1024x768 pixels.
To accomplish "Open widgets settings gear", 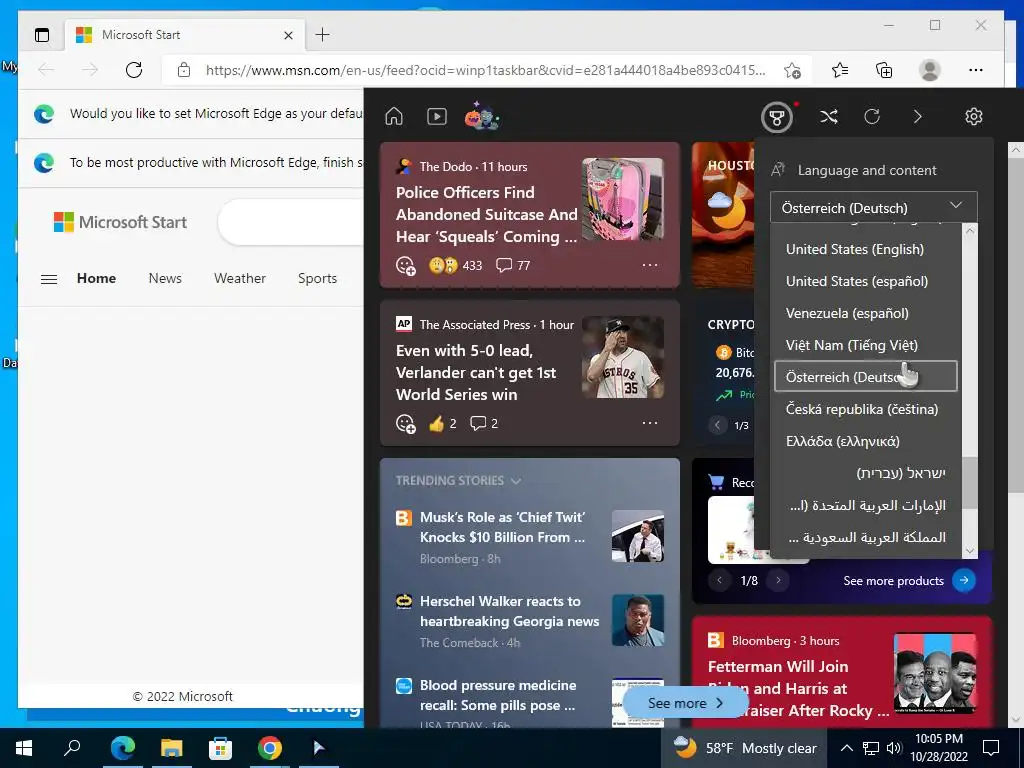I will 974,116.
